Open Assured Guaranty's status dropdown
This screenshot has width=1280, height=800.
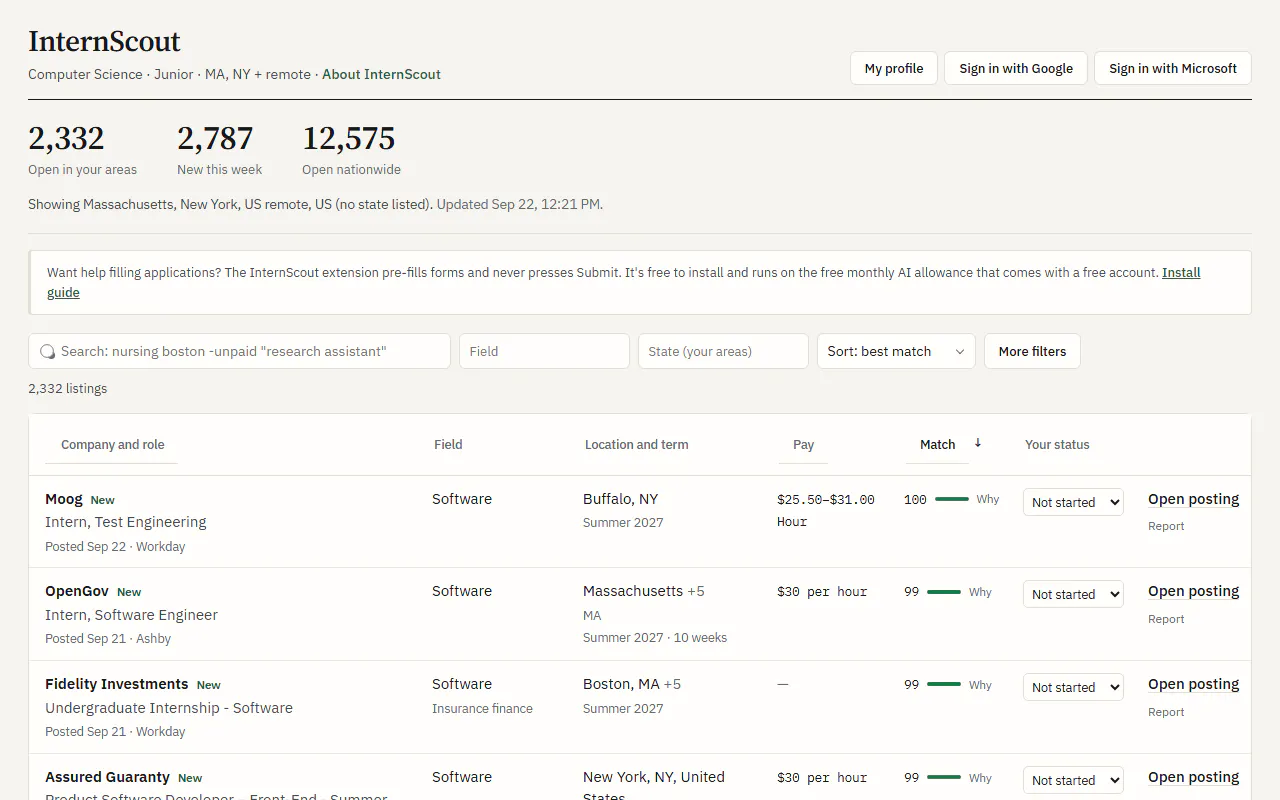(x=1073, y=780)
